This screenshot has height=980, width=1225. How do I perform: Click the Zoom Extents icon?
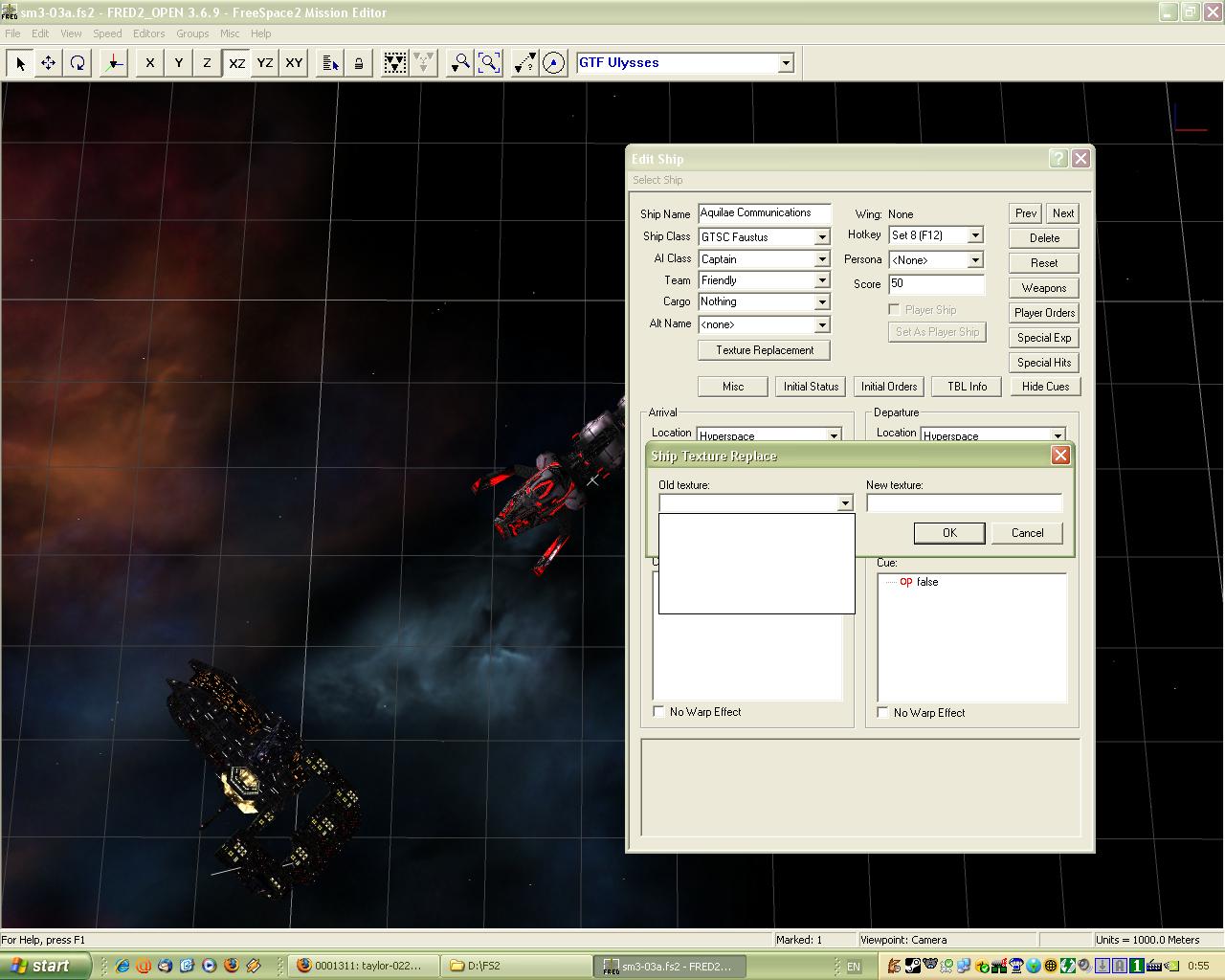pos(489,63)
